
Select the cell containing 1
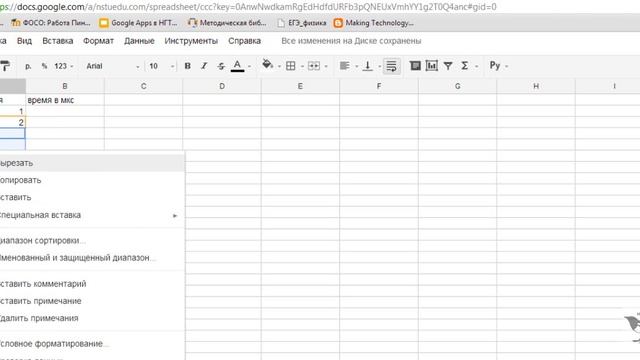pos(13,111)
